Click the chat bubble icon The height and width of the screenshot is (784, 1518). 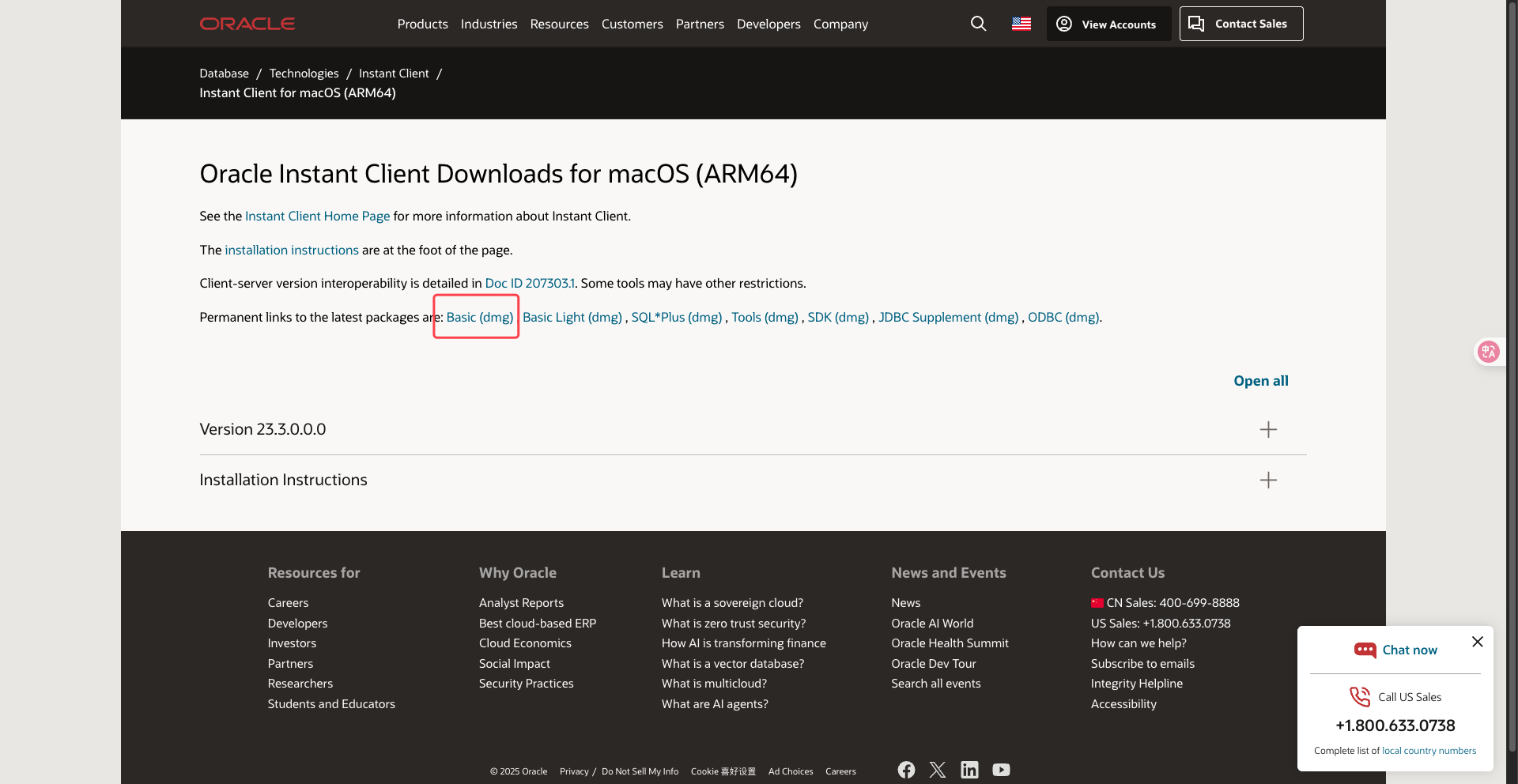pos(1365,650)
